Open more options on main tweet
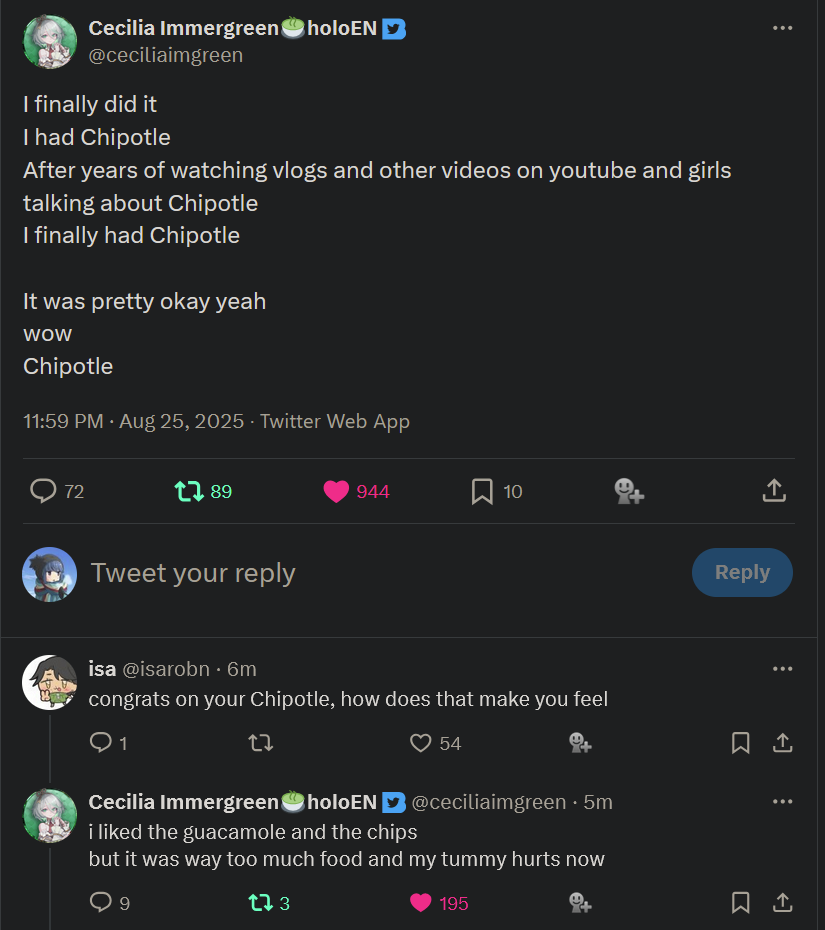The width and height of the screenshot is (825, 930). [x=782, y=28]
